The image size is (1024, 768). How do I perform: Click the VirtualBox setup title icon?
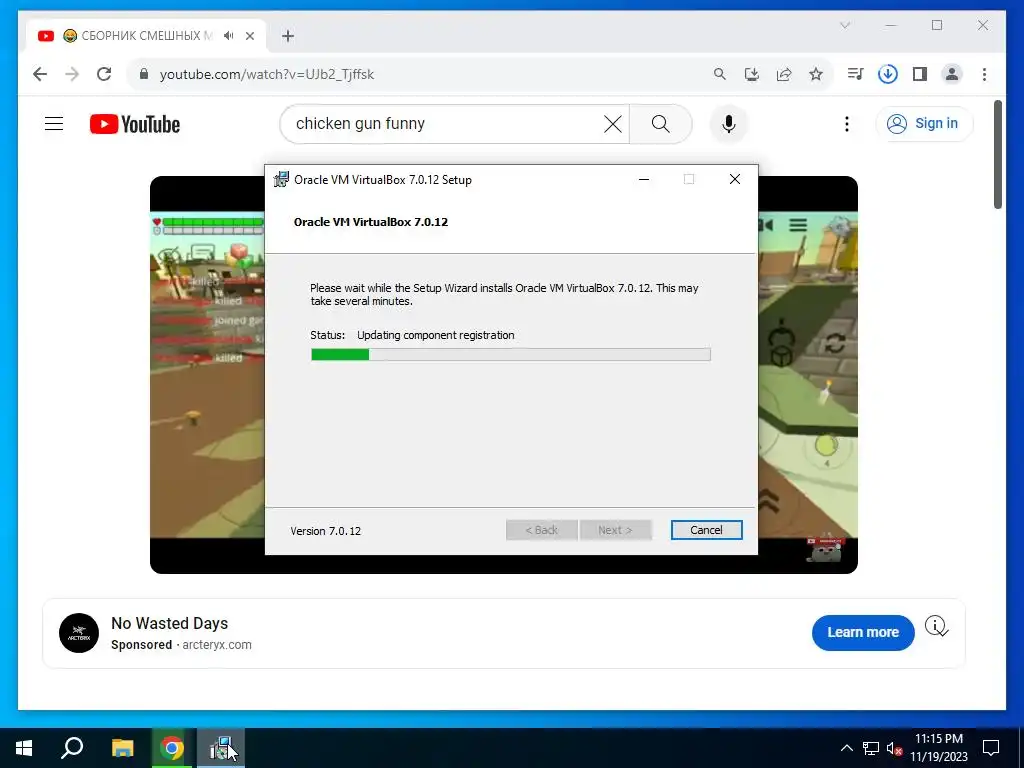tap(281, 179)
